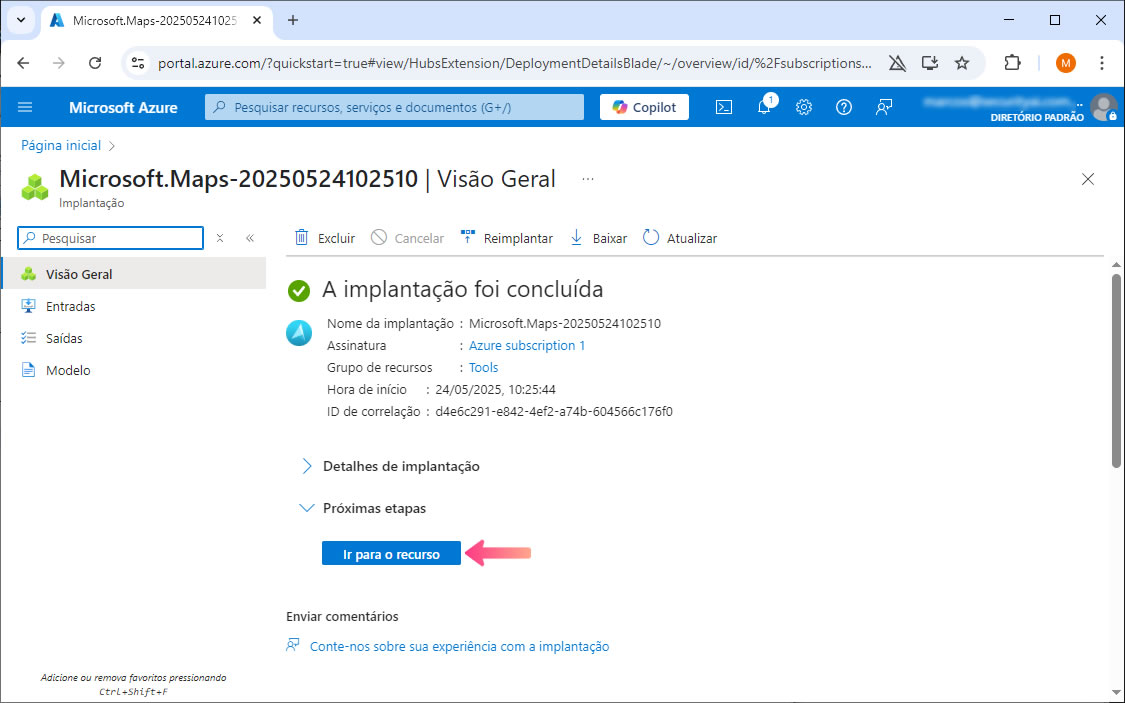Open site information icon in address bar
Image resolution: width=1125 pixels, height=703 pixels.
pyautogui.click(x=138, y=63)
